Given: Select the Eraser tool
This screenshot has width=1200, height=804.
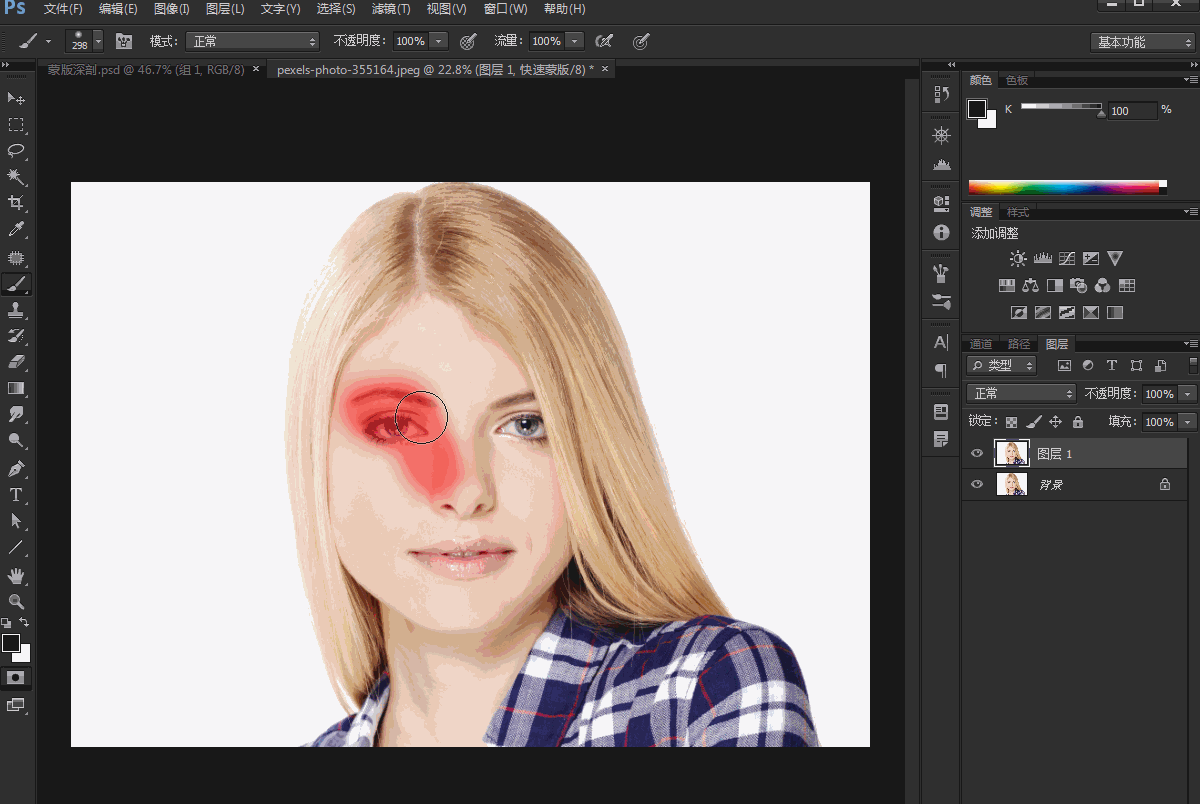Looking at the screenshot, I should (x=16, y=362).
